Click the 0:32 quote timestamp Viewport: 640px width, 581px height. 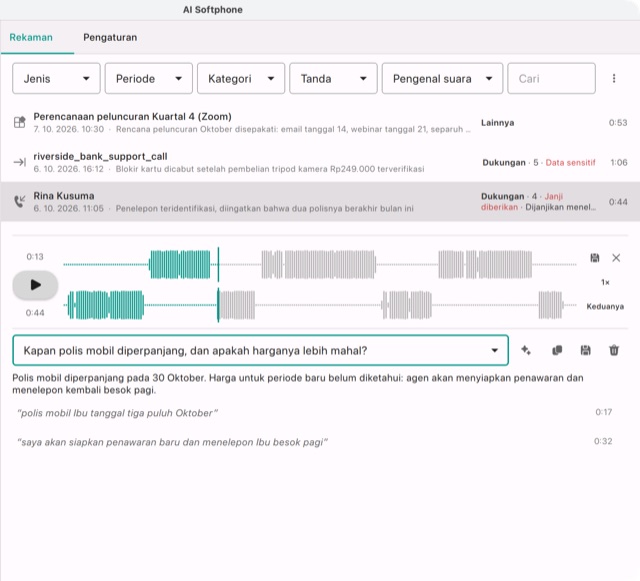tap(603, 441)
